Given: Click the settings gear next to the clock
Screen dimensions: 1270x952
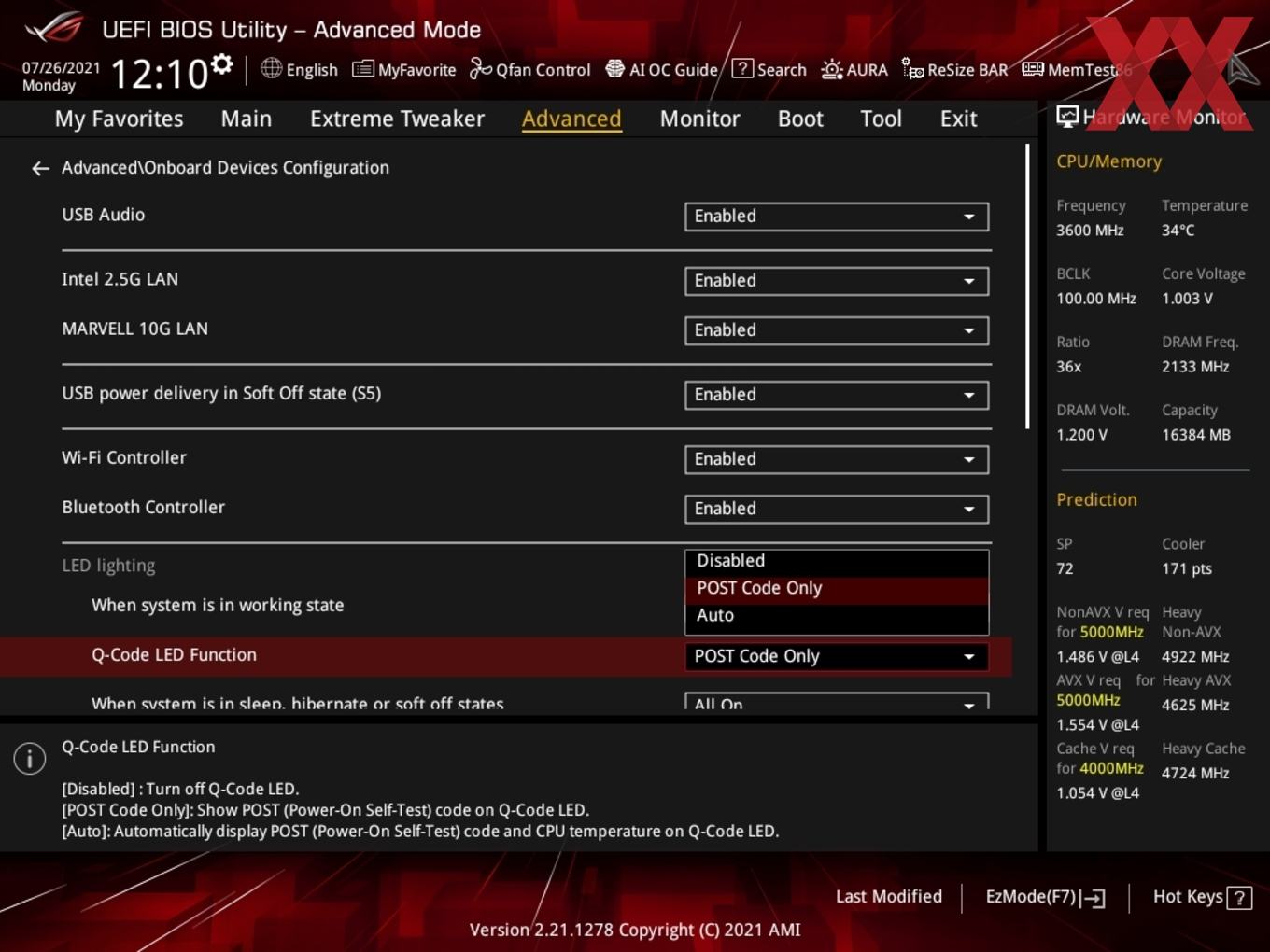Looking at the screenshot, I should coord(222,63).
